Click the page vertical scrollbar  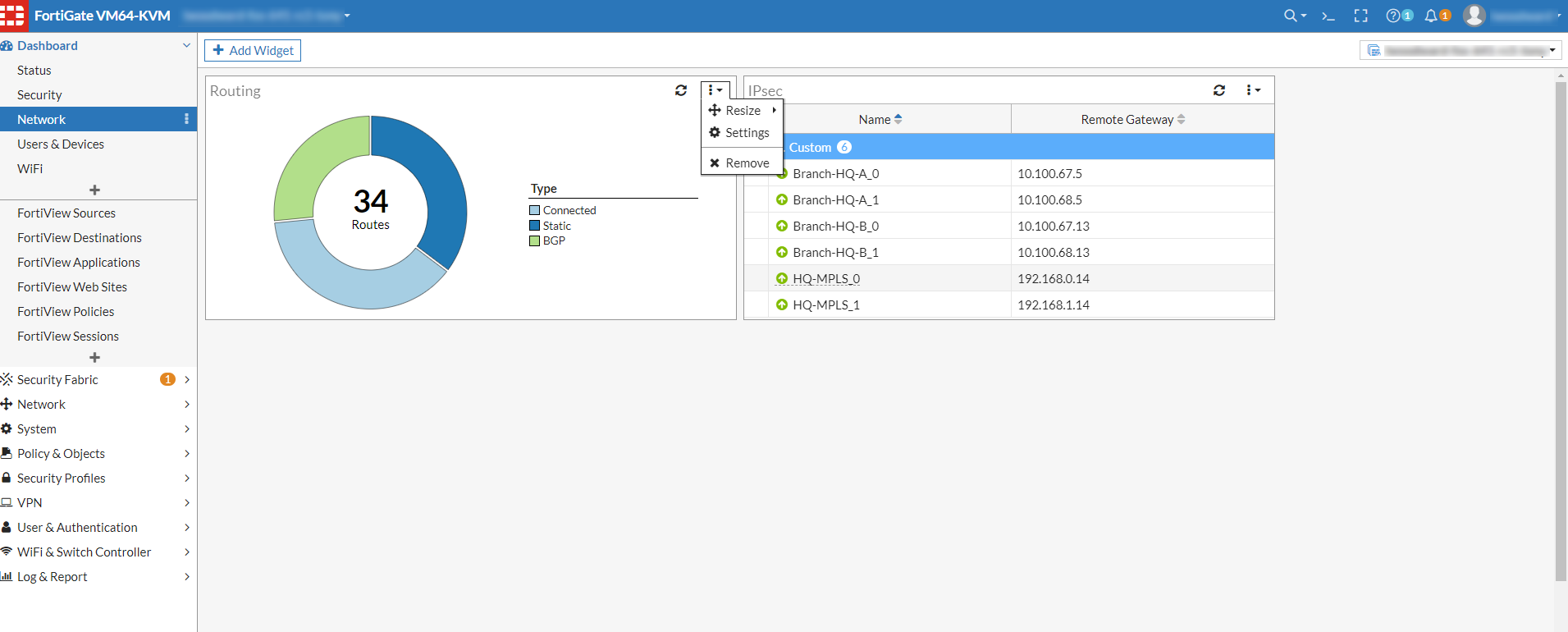tap(1561, 331)
